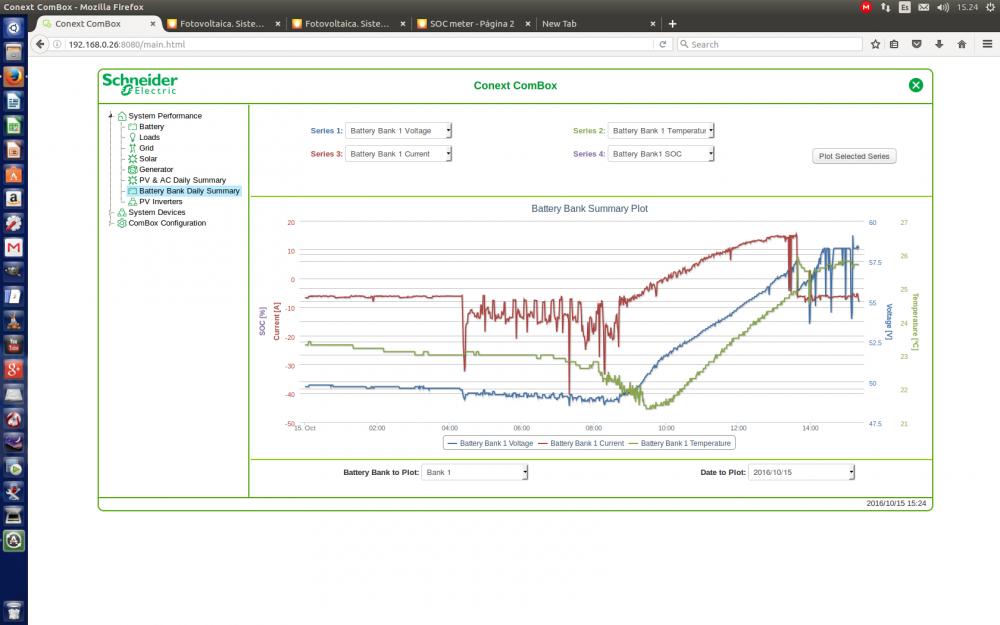Screen dimensions: 1000x625
Task: Select PV & AC Daily Summary in the tree
Action: pos(182,180)
